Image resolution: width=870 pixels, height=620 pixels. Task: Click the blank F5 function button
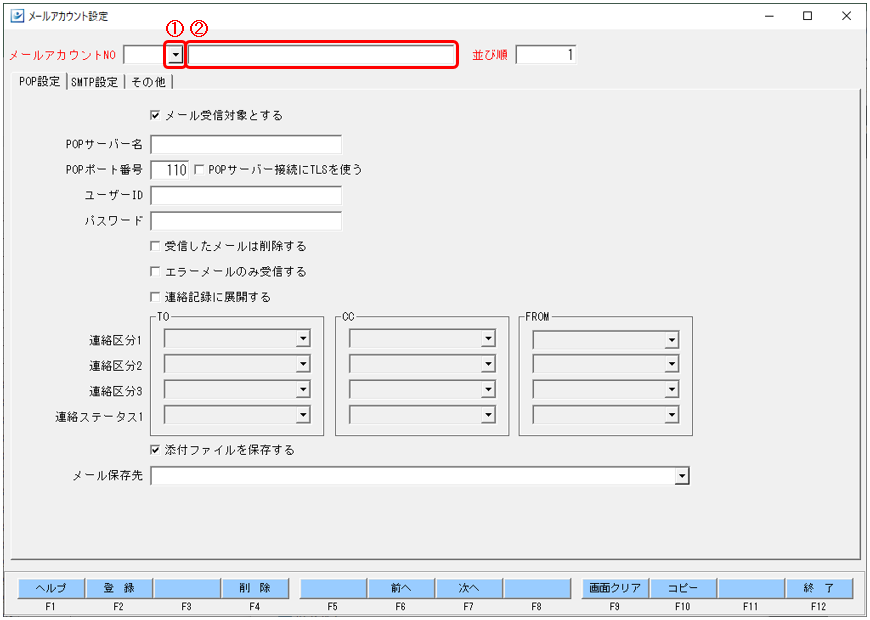coord(333,588)
